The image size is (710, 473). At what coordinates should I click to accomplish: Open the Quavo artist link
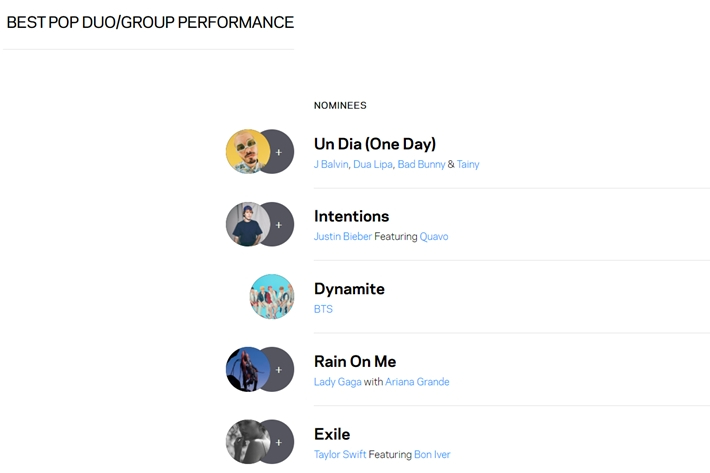434,236
